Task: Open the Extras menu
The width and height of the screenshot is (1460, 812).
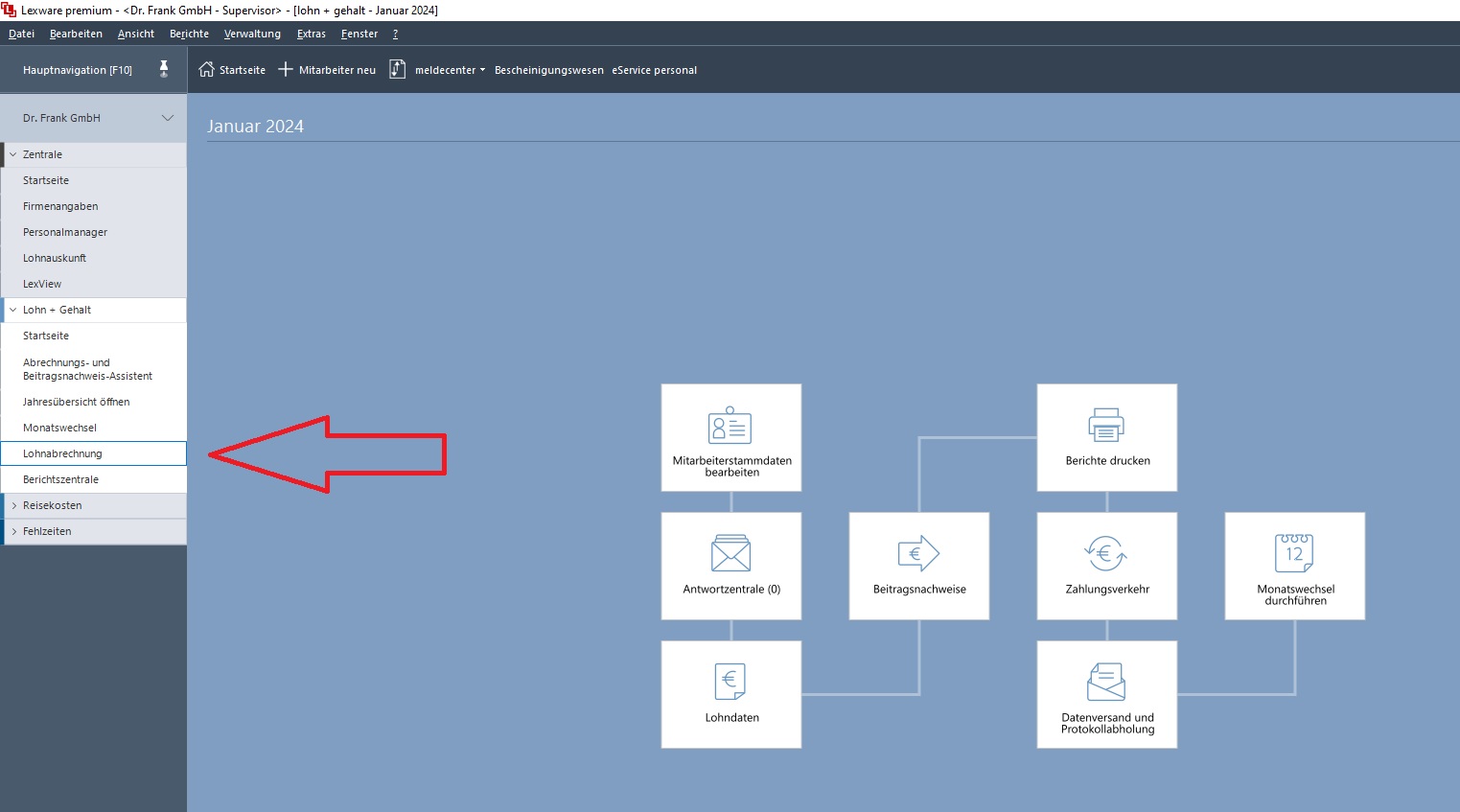Action: 312,34
